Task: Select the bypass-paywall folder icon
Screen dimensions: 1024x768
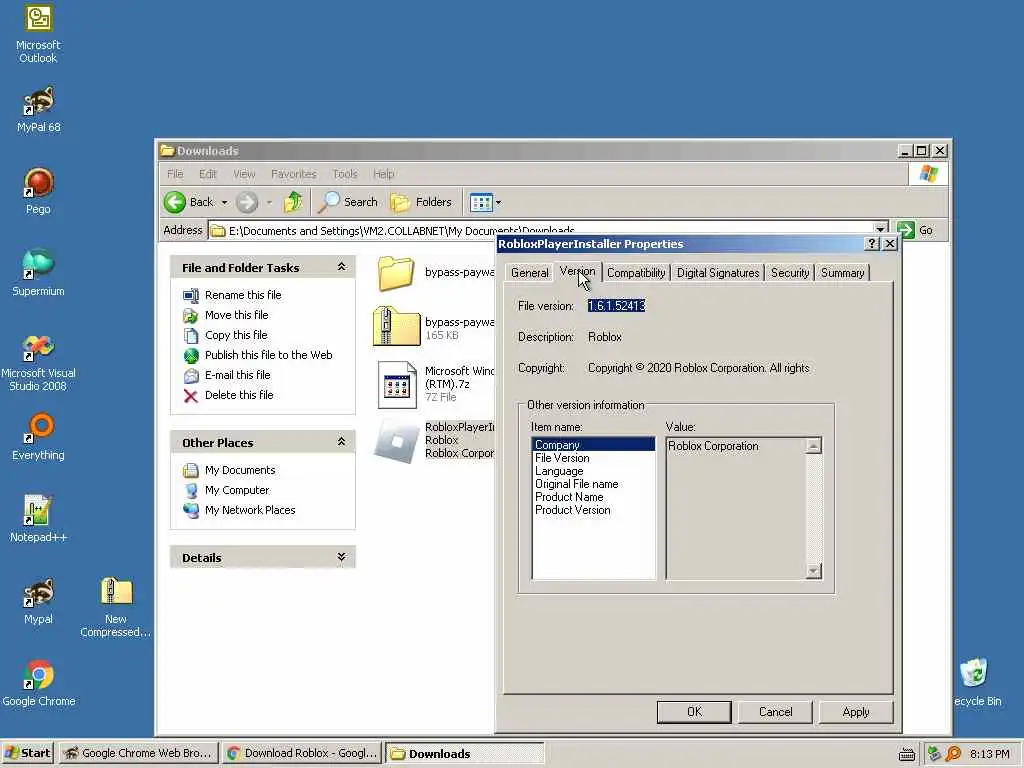Action: click(x=396, y=273)
